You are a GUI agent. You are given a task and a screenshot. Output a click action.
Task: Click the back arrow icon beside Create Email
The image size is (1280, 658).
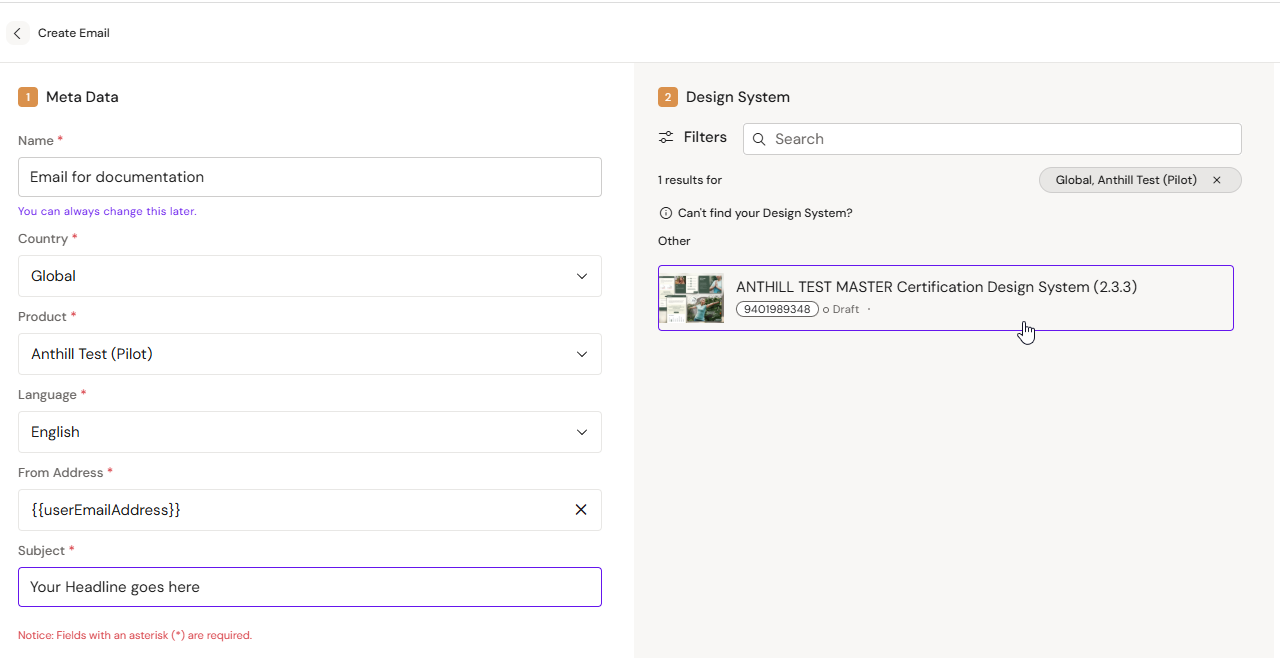(17, 33)
